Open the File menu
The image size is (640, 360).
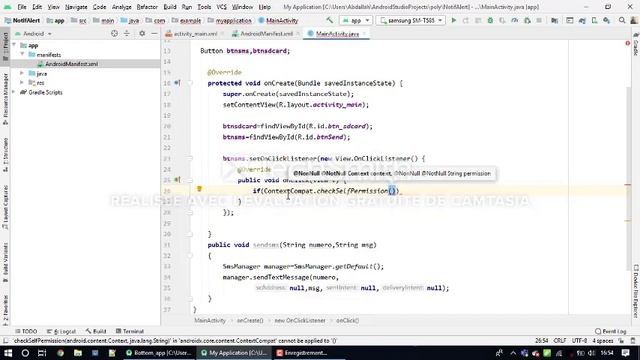pyautogui.click(x=22, y=7)
